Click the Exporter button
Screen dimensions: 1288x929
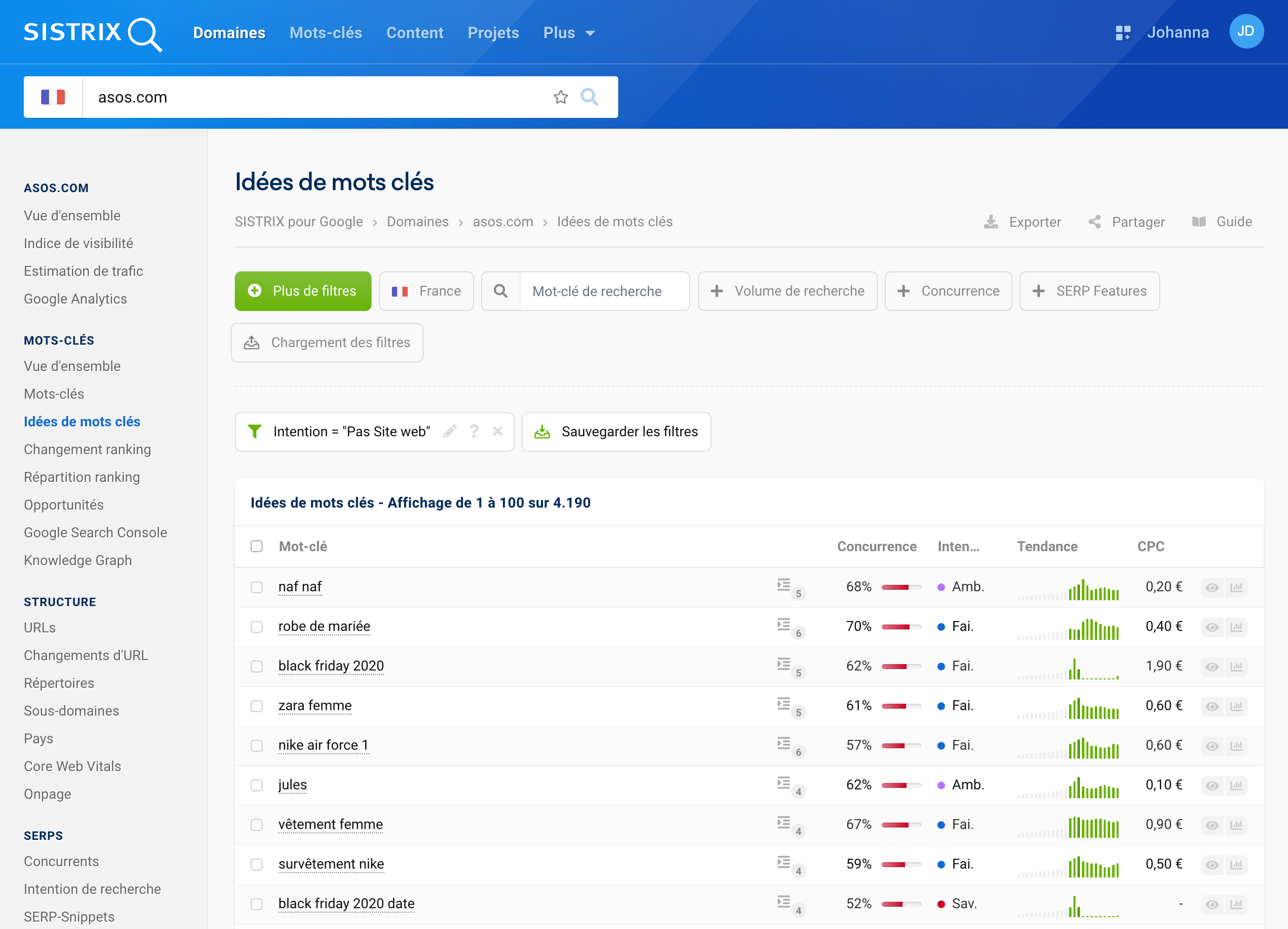click(x=1022, y=221)
